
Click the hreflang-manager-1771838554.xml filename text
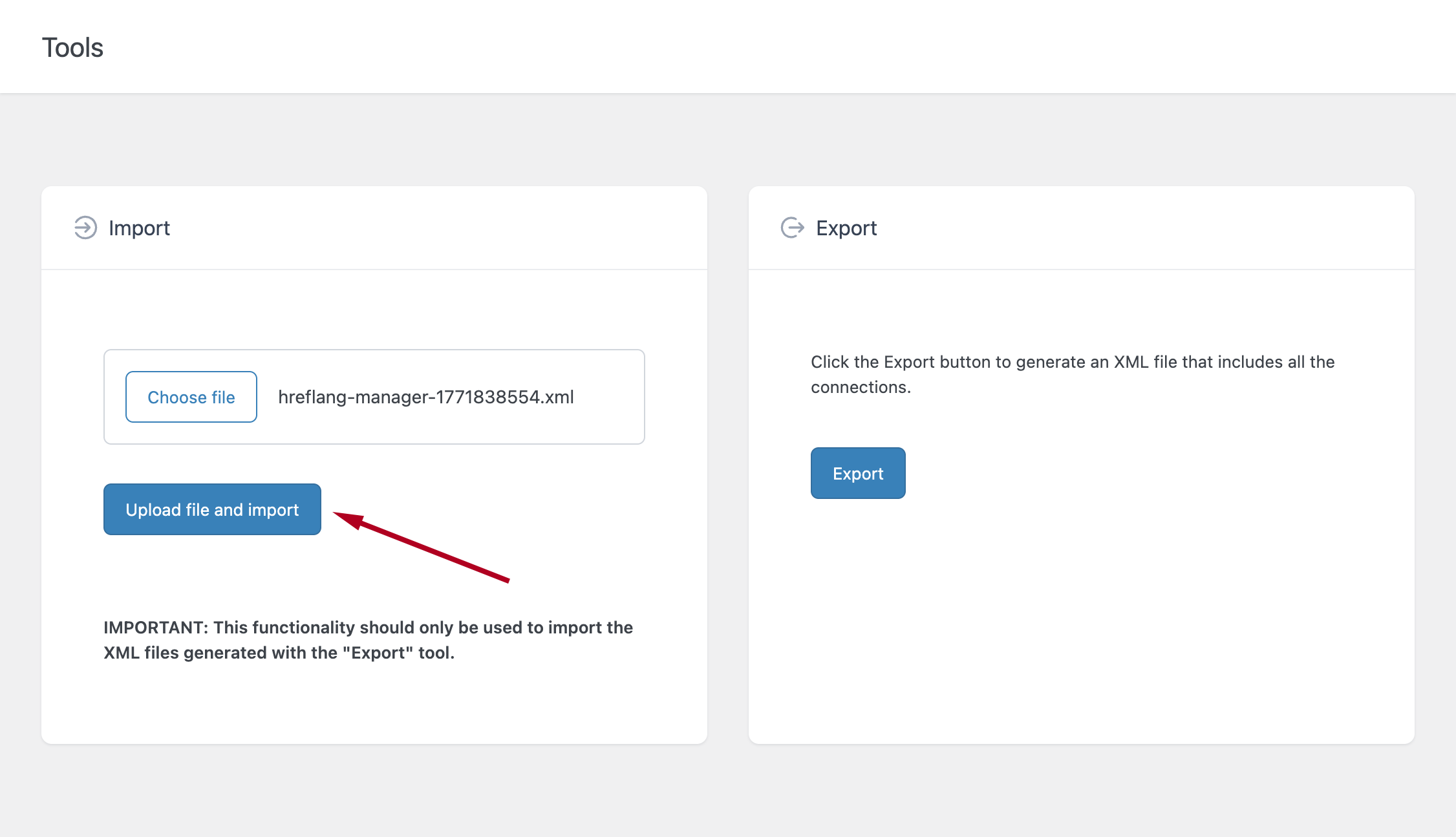425,397
